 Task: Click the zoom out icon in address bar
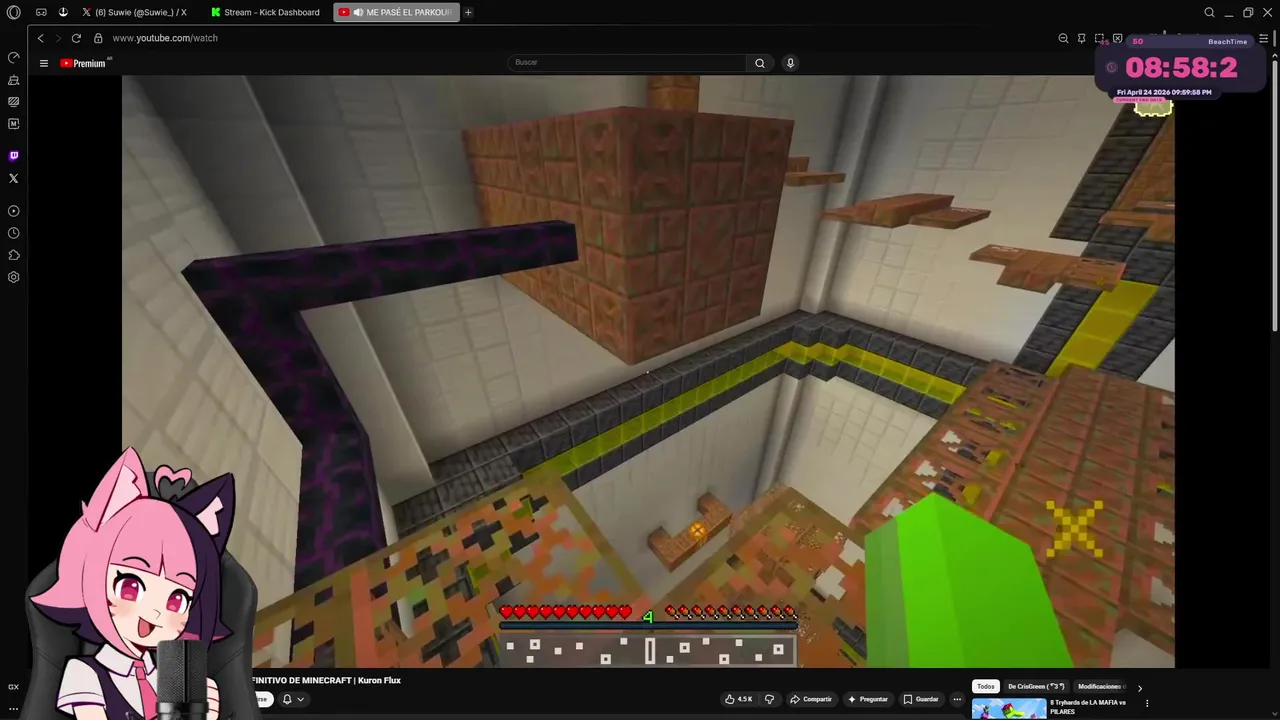[1063, 38]
